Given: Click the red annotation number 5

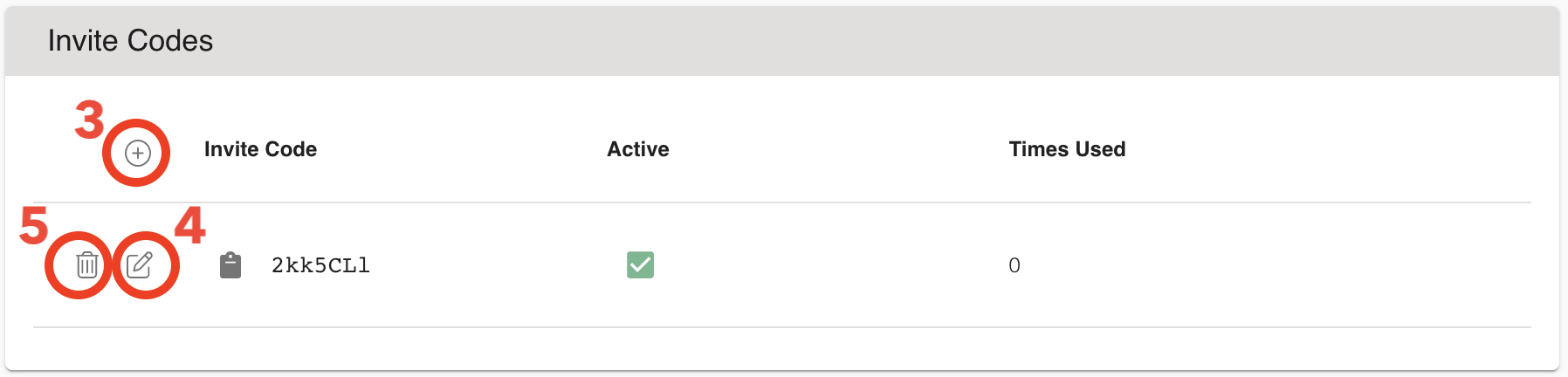Looking at the screenshot, I should (34, 226).
